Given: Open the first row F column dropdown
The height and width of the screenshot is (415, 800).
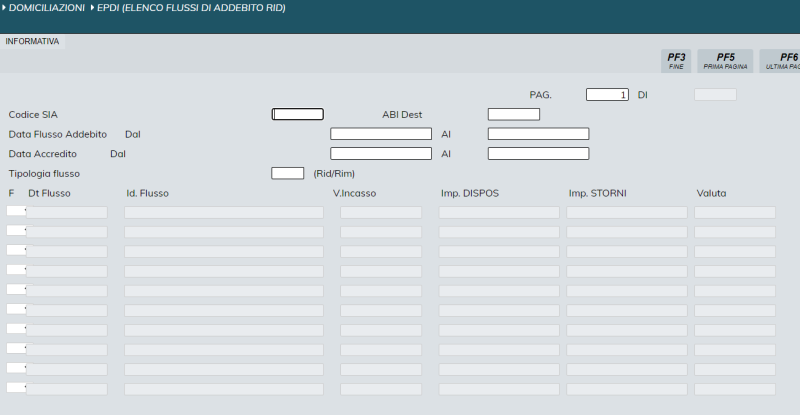Looking at the screenshot, I should [16, 212].
